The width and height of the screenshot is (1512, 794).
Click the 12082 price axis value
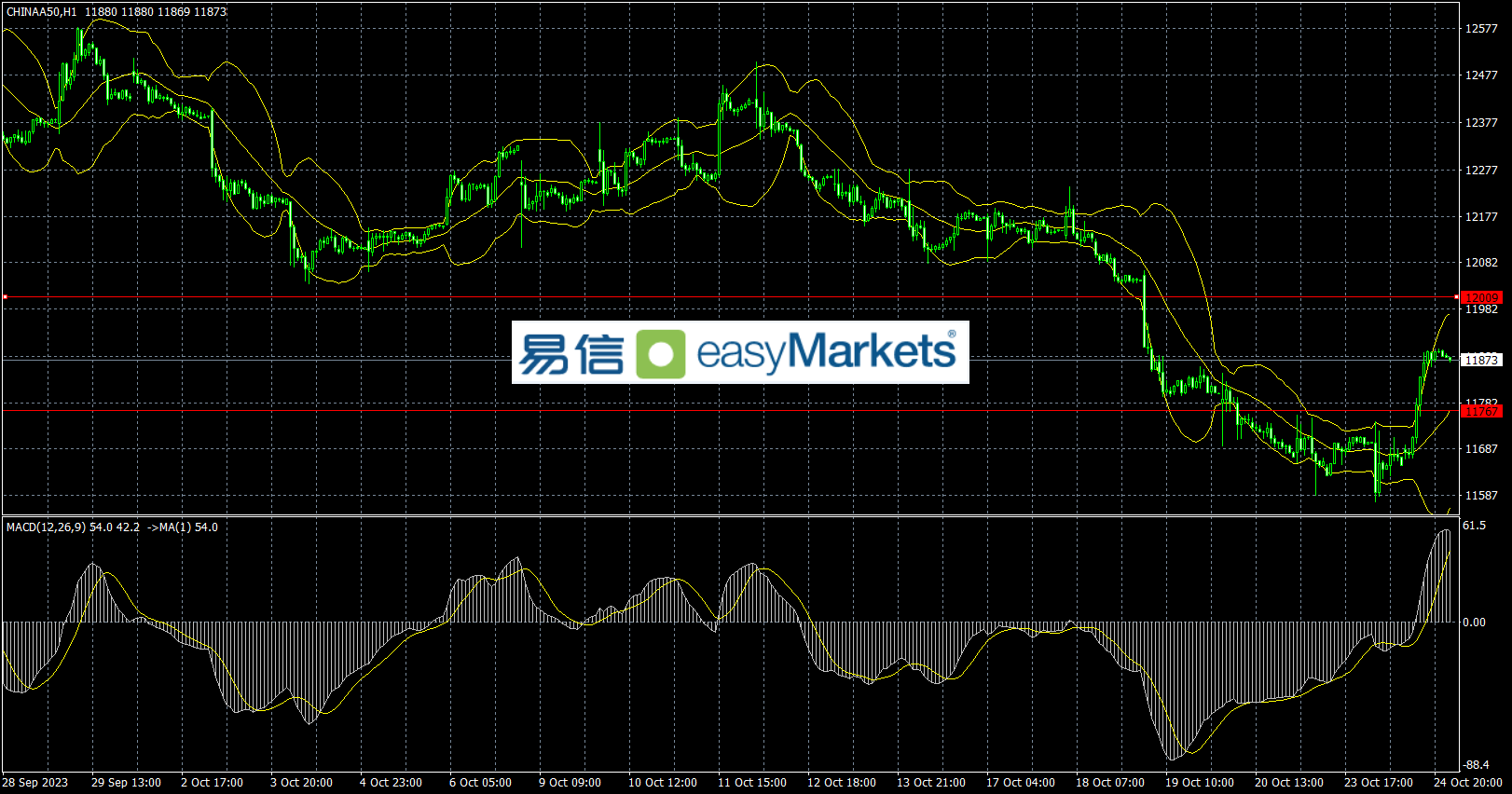pos(1482,263)
